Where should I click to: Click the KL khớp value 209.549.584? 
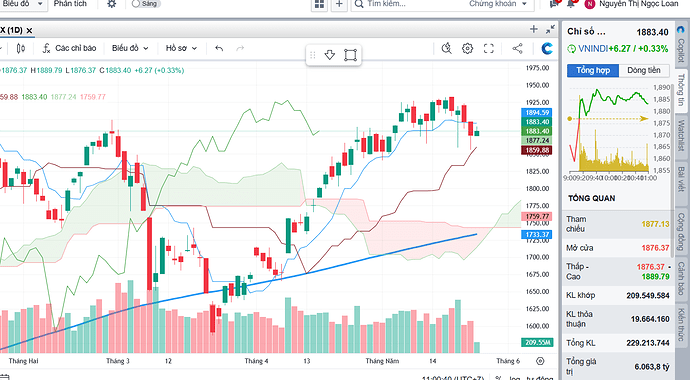(648, 296)
